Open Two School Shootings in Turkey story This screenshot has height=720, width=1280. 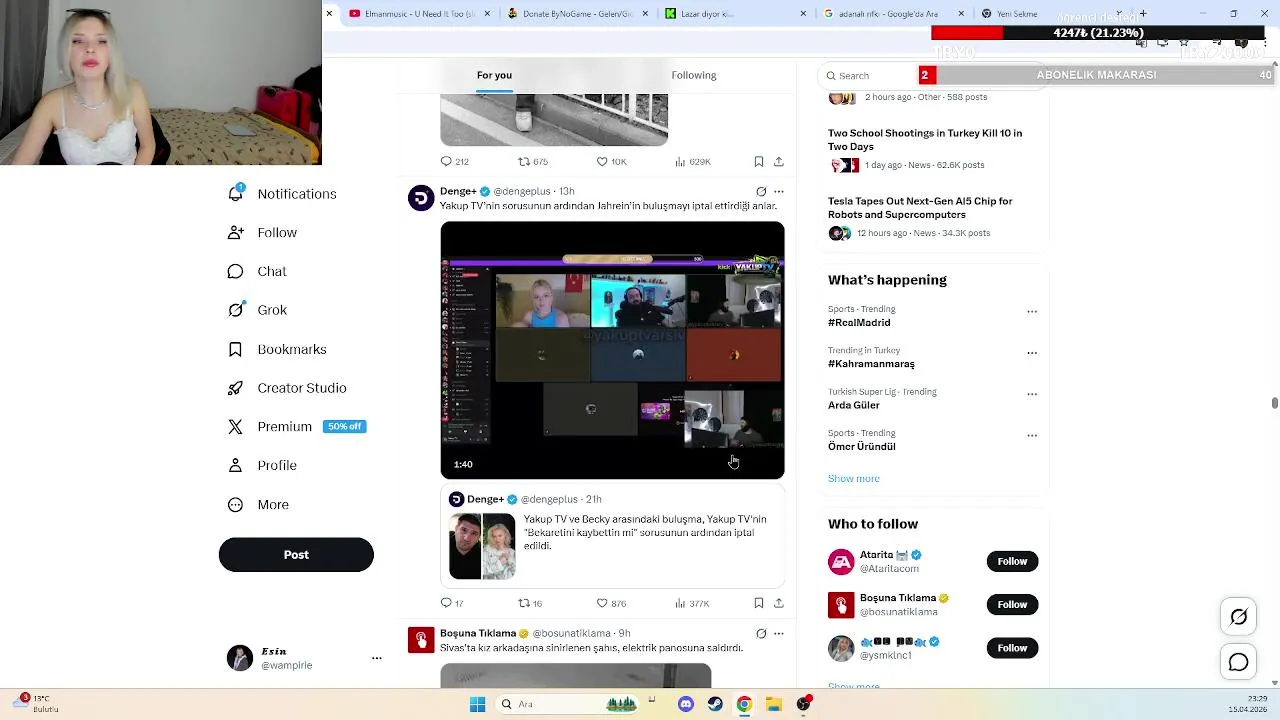point(925,139)
